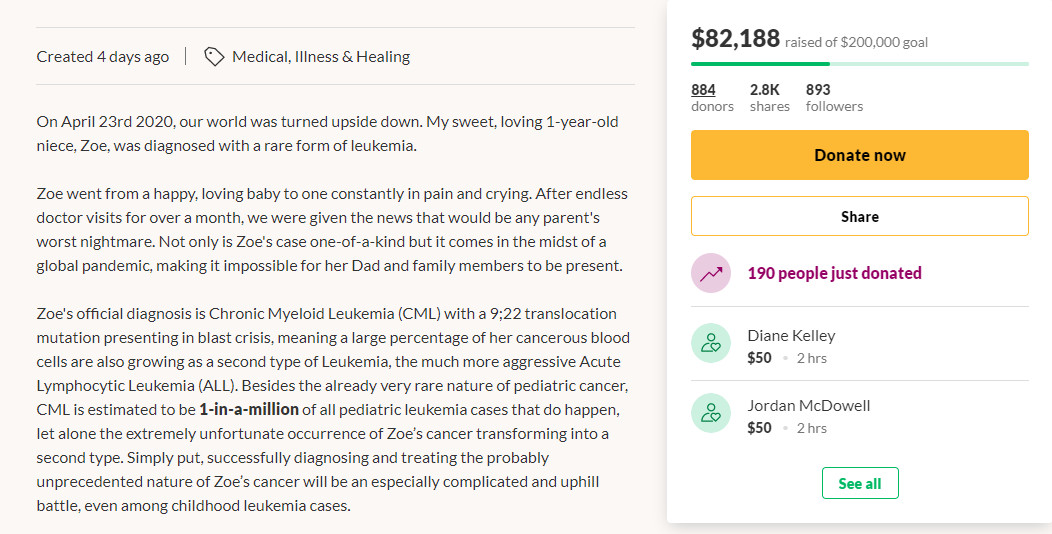Select Diane Kelley donor name

click(791, 336)
